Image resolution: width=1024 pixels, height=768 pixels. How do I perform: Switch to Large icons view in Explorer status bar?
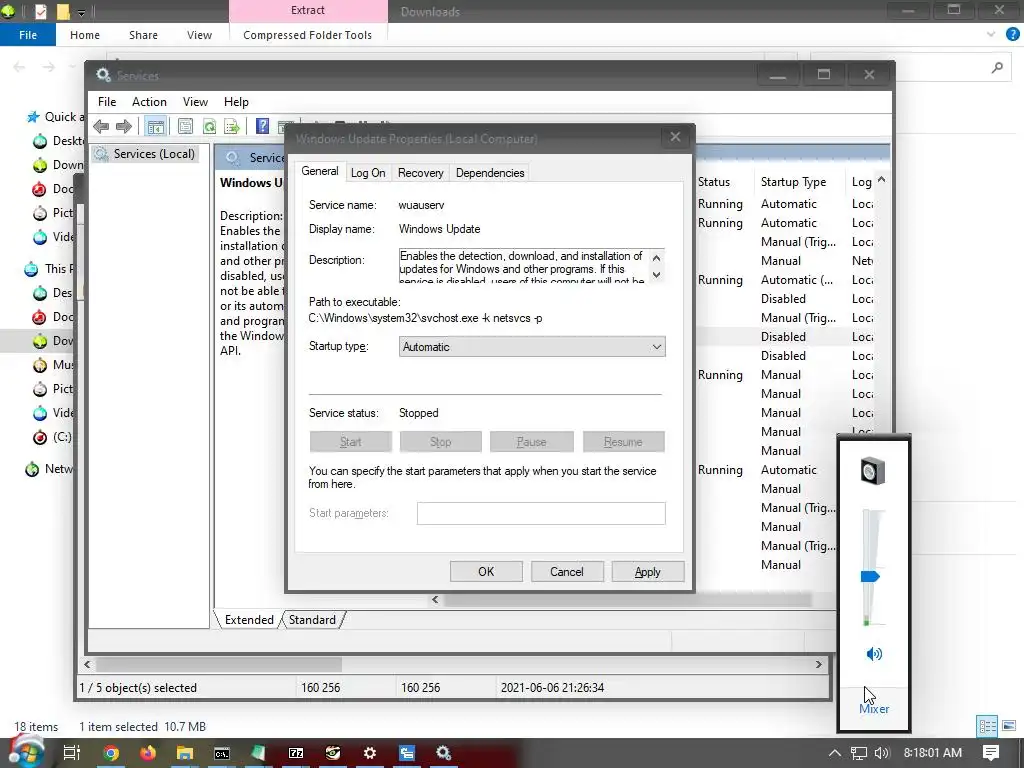pos(1009,726)
